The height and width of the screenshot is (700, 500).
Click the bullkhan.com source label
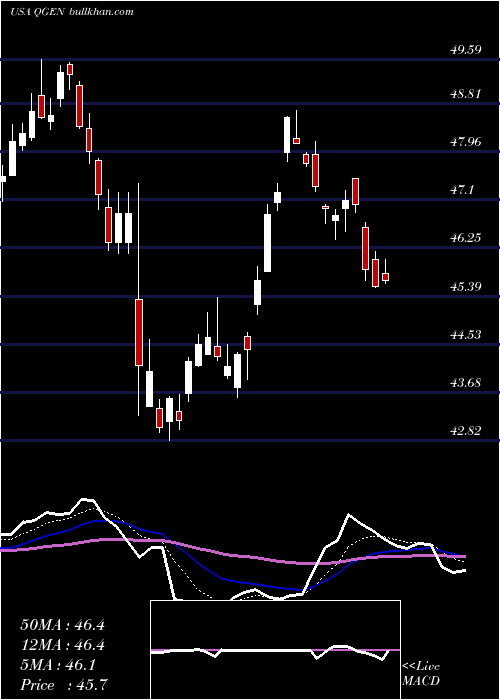pyautogui.click(x=101, y=12)
